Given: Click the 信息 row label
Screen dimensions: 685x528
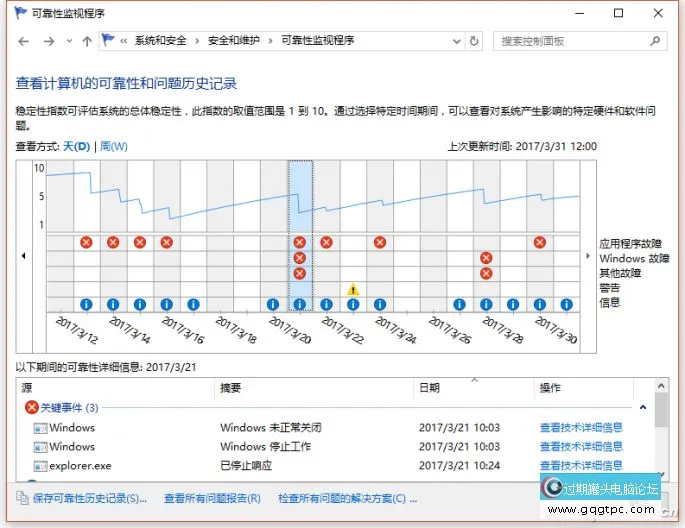Looking at the screenshot, I should click(609, 303).
